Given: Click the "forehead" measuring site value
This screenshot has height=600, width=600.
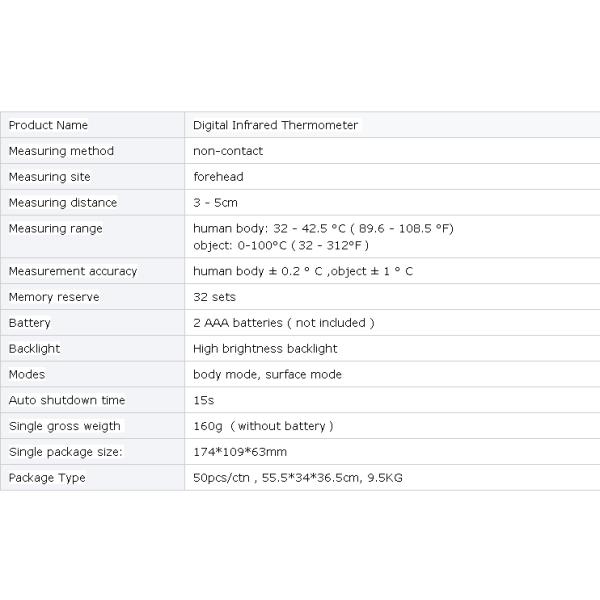Looking at the screenshot, I should point(218,177).
